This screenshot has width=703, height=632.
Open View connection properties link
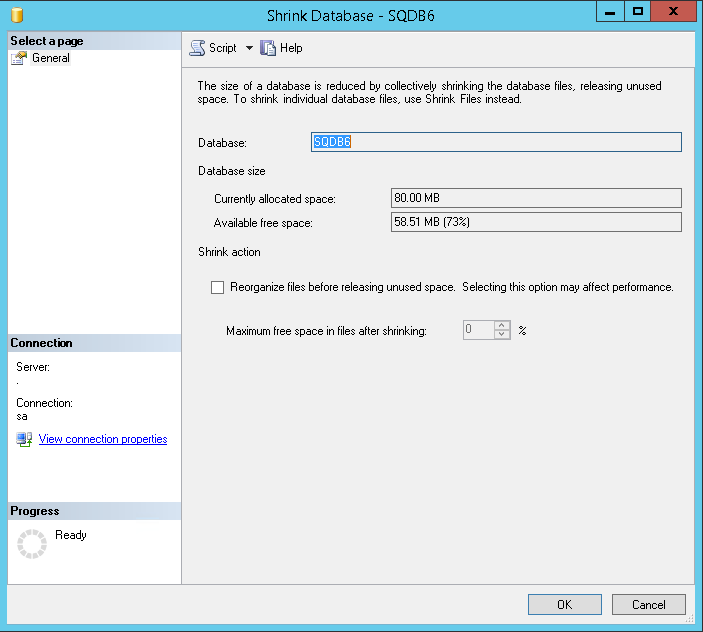102,439
